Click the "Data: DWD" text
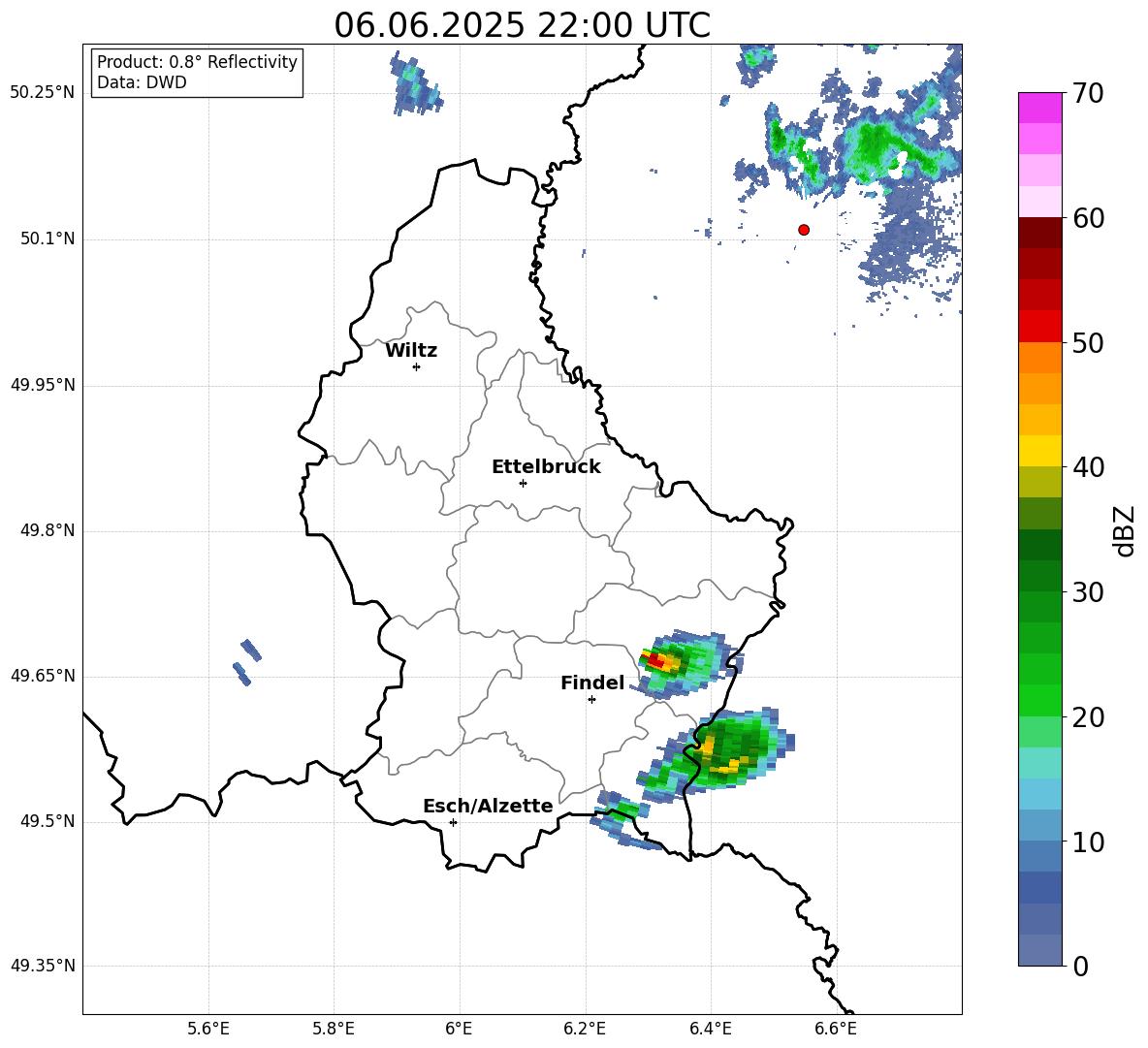1148x1048 pixels. pyautogui.click(x=142, y=82)
